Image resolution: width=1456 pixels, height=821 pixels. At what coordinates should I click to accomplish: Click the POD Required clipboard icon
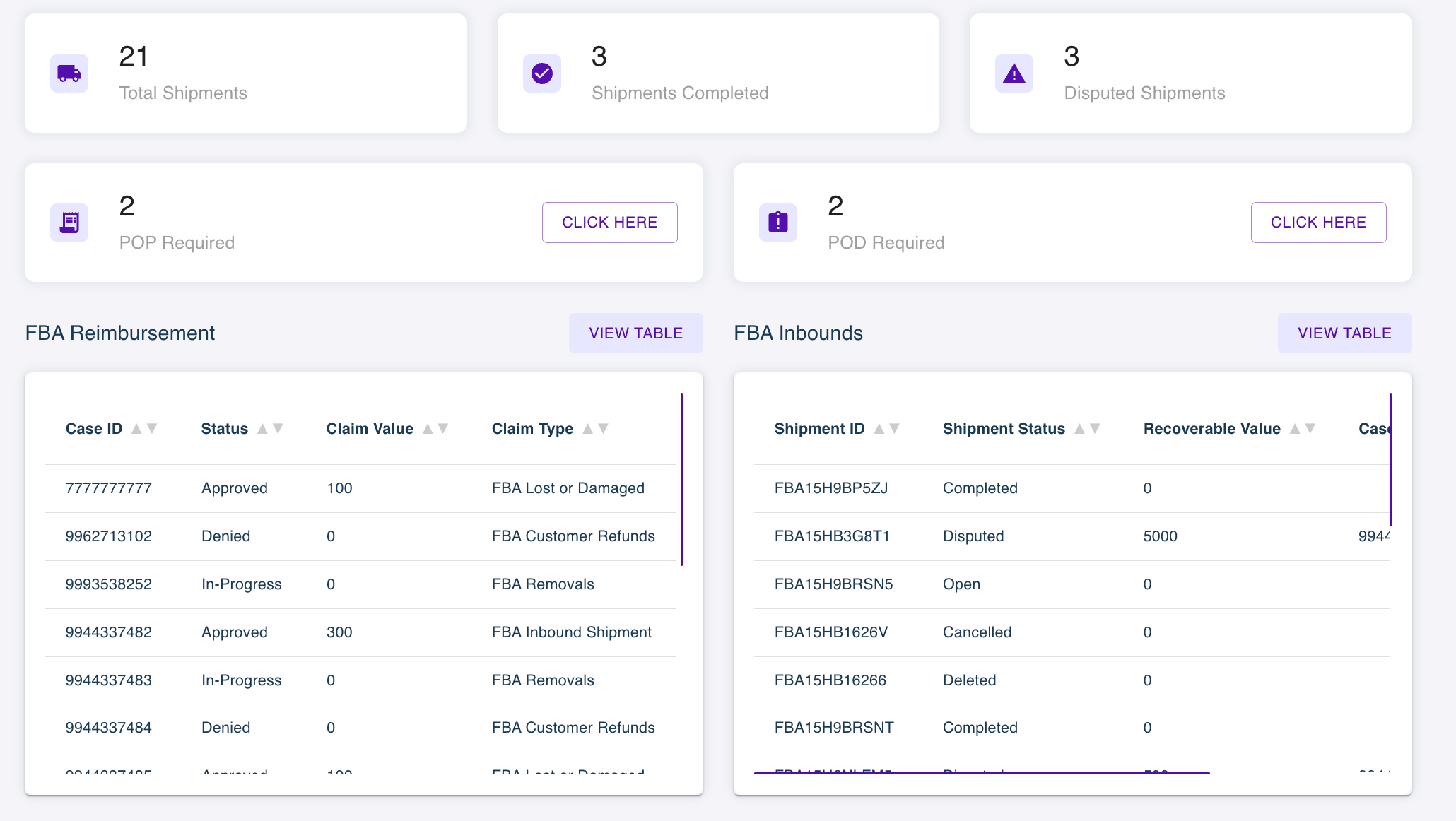[778, 223]
